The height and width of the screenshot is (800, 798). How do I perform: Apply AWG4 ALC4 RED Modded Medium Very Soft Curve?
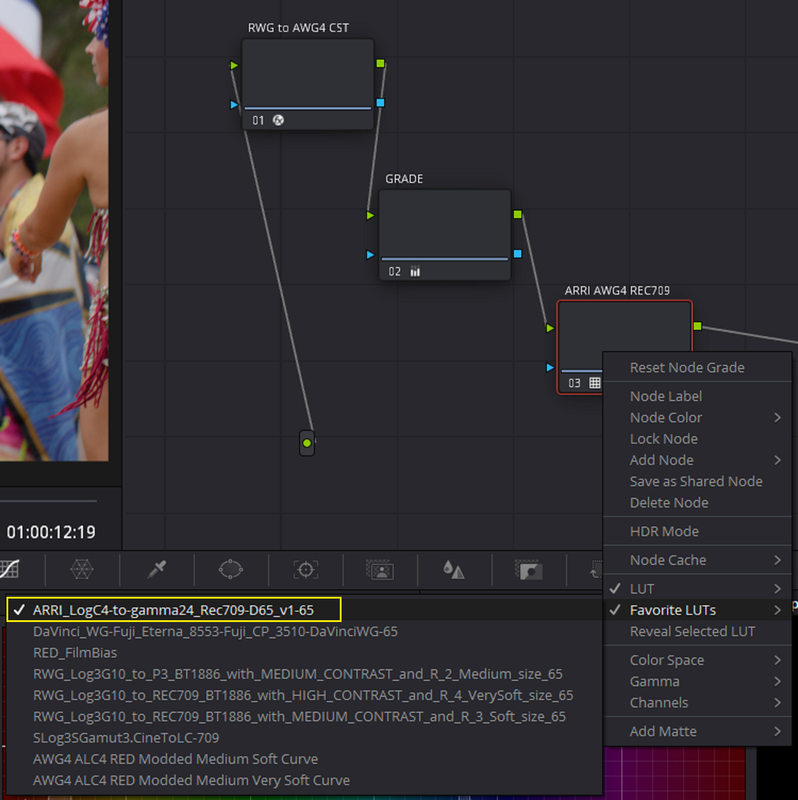(304, 780)
